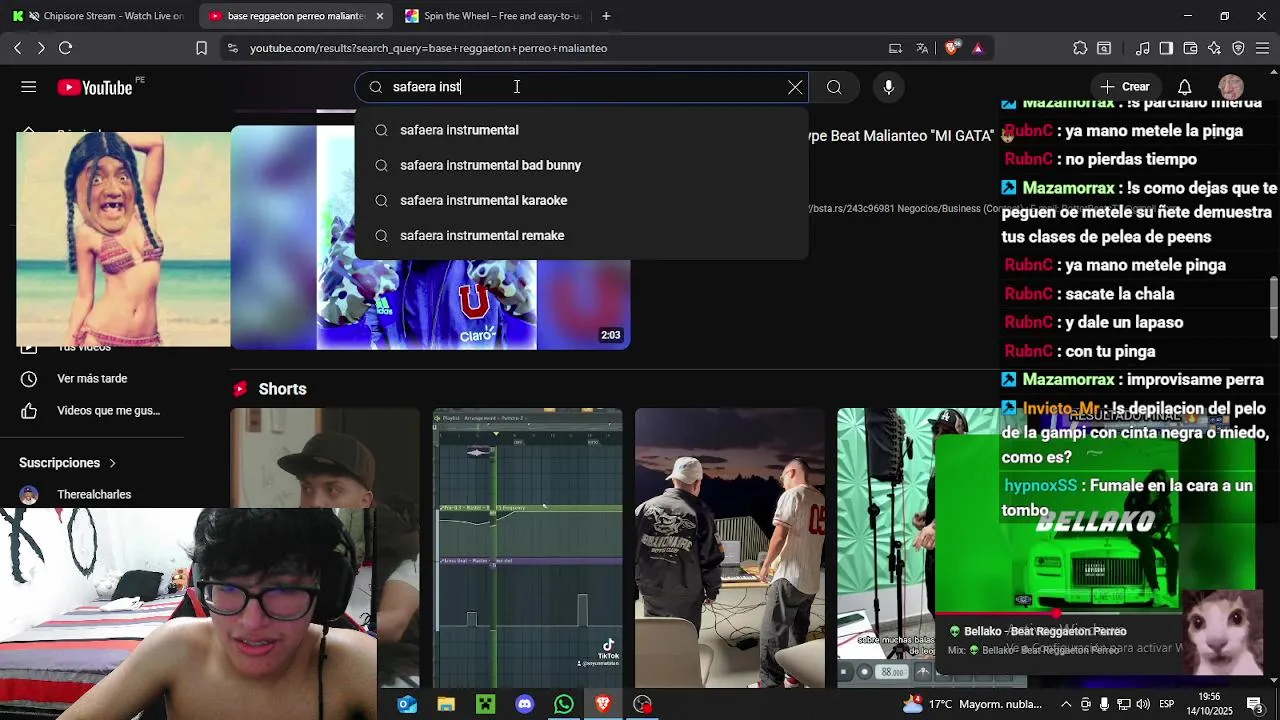The image size is (1280, 720).
Task: Open WhatsApp from the taskbar
Action: [x=564, y=705]
